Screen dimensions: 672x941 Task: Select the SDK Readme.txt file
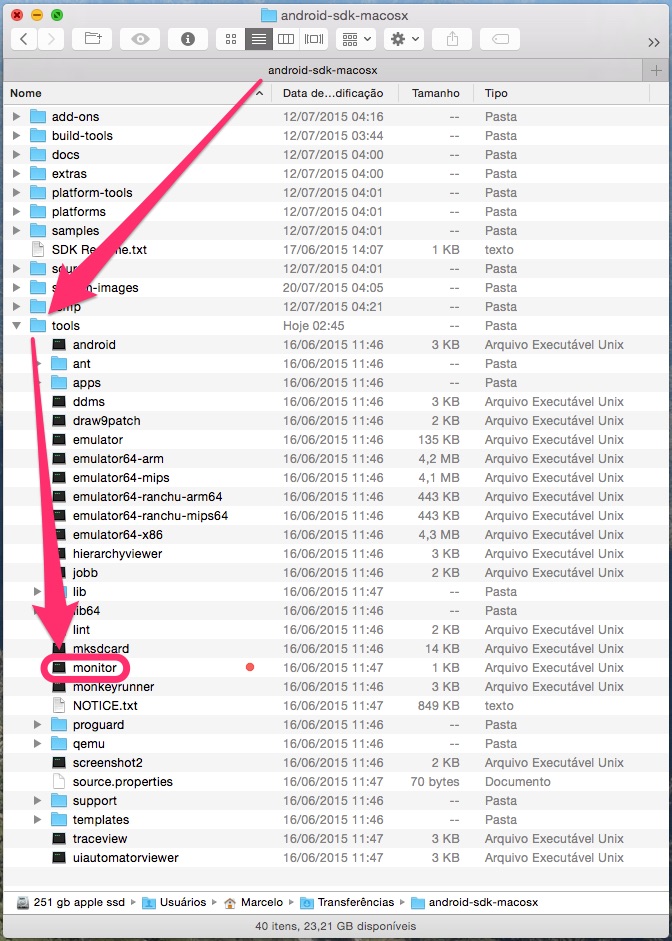pos(99,249)
